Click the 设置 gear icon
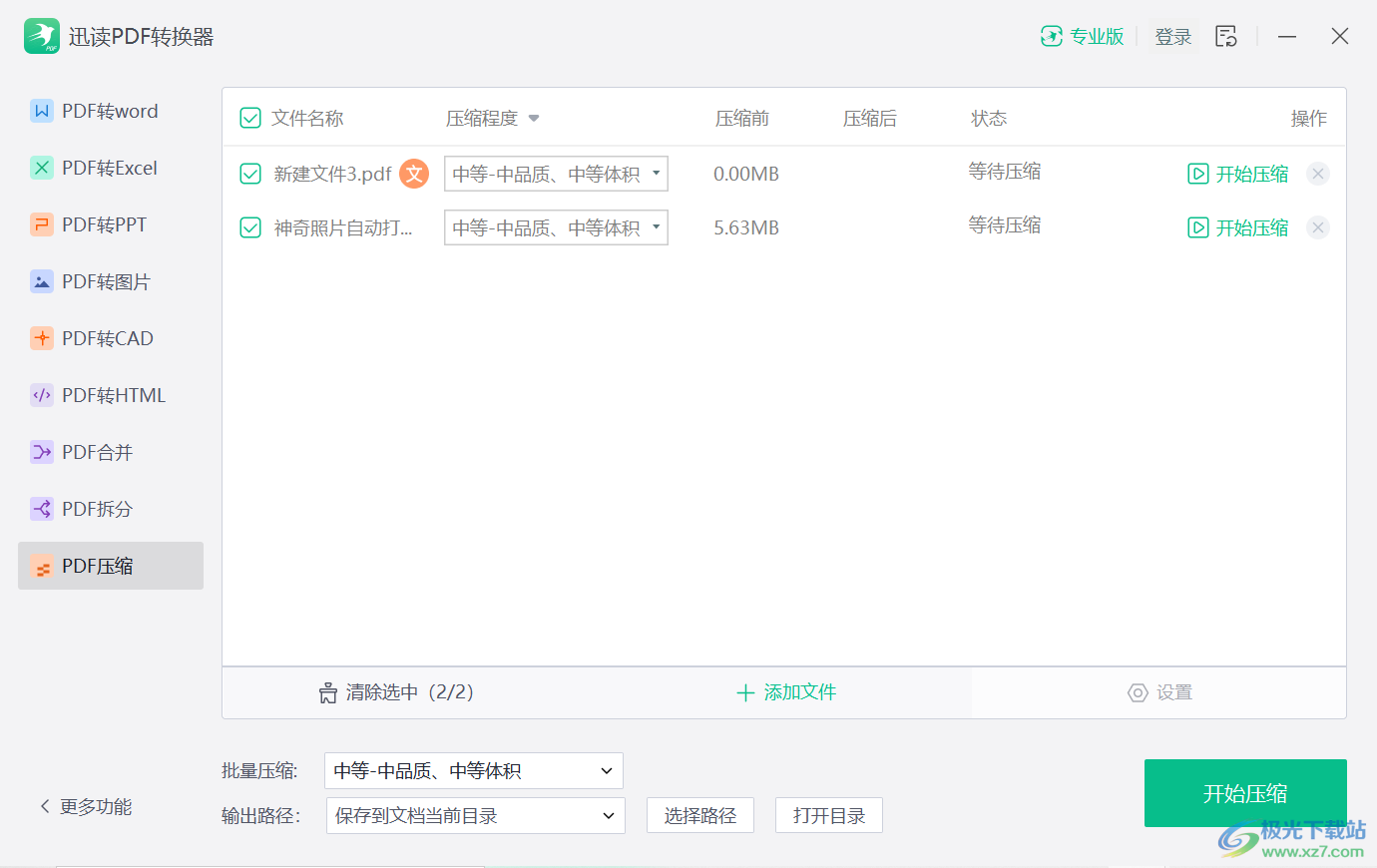This screenshot has width=1377, height=868. (x=1138, y=692)
